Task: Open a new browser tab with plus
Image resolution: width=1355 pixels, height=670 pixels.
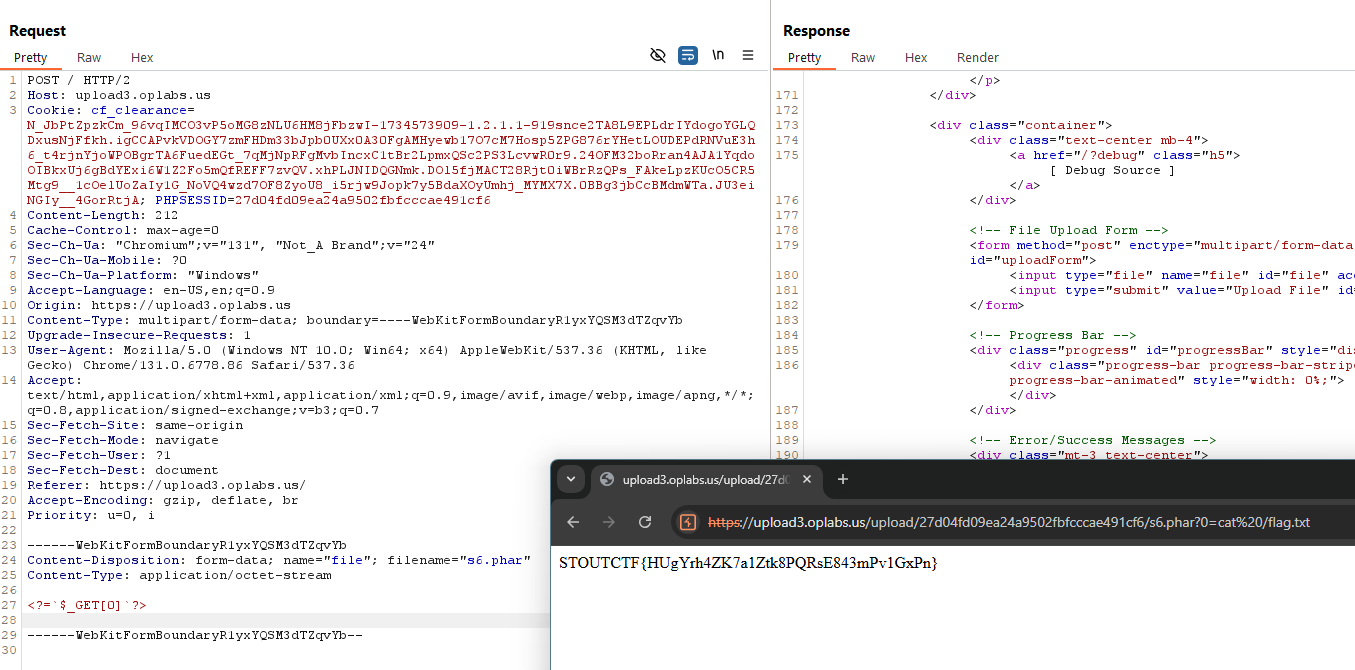Action: [x=842, y=480]
